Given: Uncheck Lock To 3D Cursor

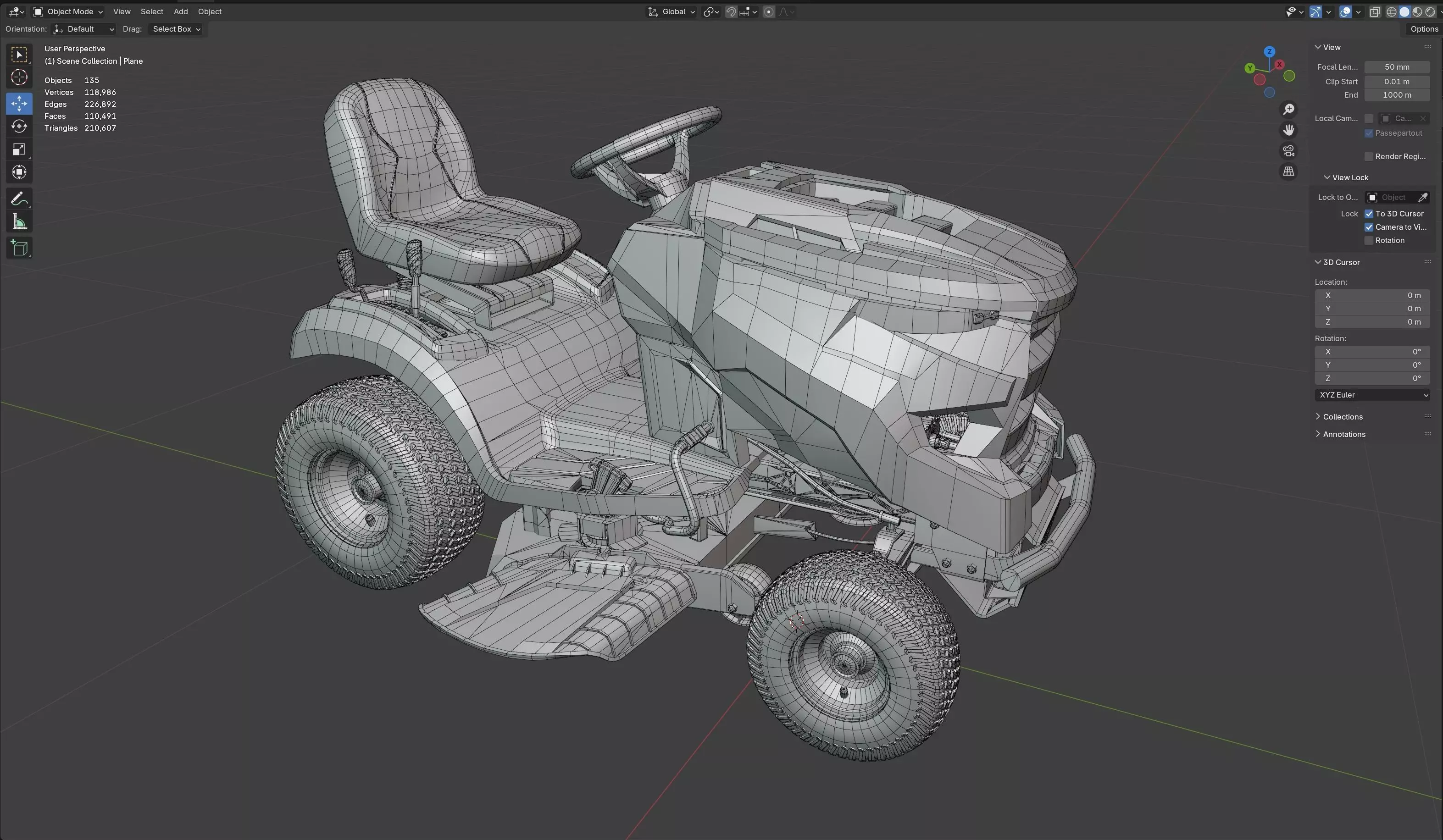Looking at the screenshot, I should 1369,214.
